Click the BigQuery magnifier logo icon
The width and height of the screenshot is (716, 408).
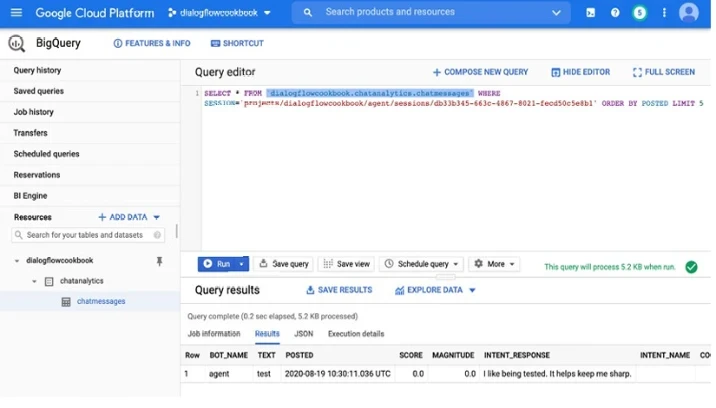point(17,43)
